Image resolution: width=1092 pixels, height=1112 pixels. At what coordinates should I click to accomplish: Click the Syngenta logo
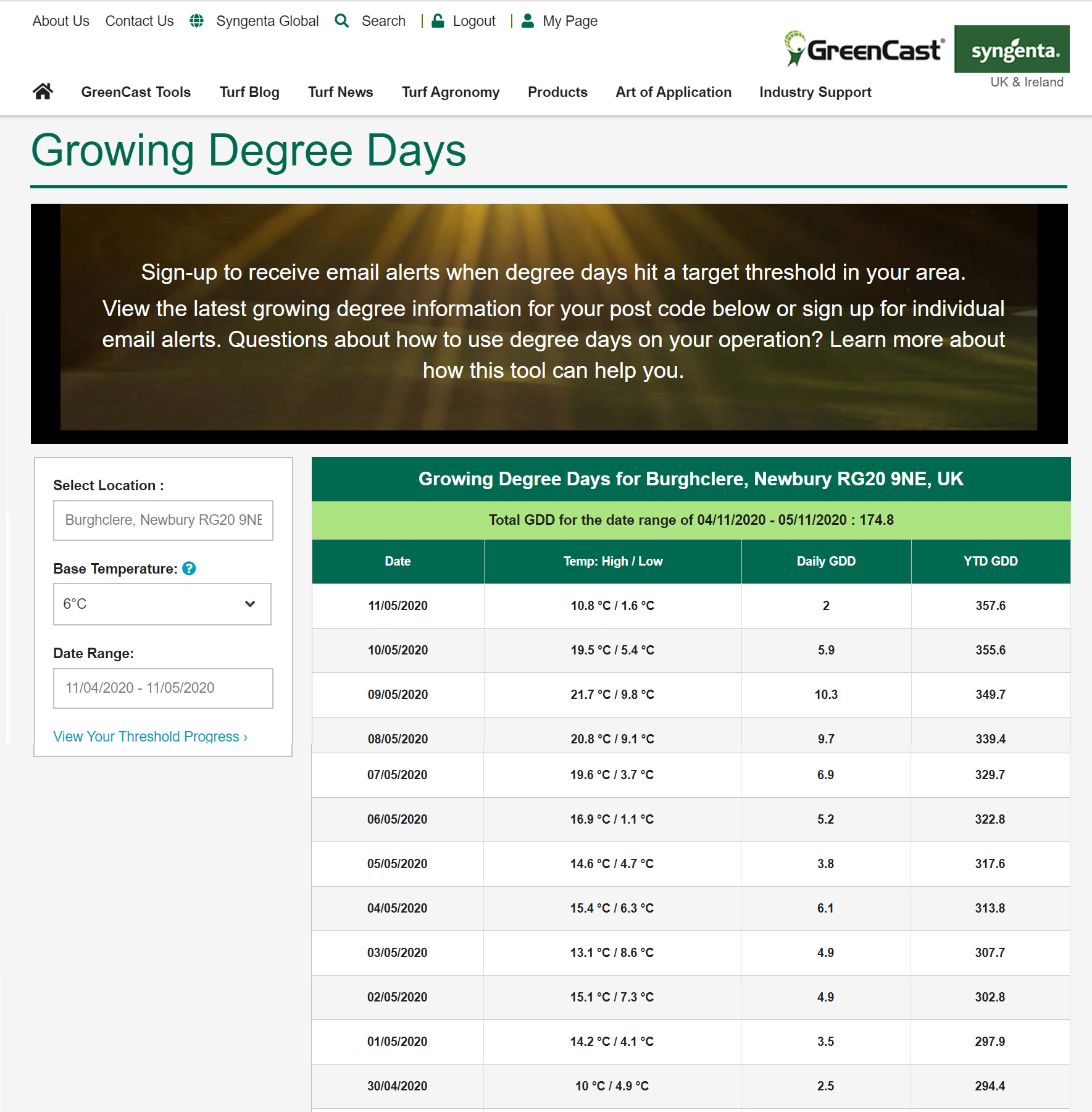(1011, 49)
